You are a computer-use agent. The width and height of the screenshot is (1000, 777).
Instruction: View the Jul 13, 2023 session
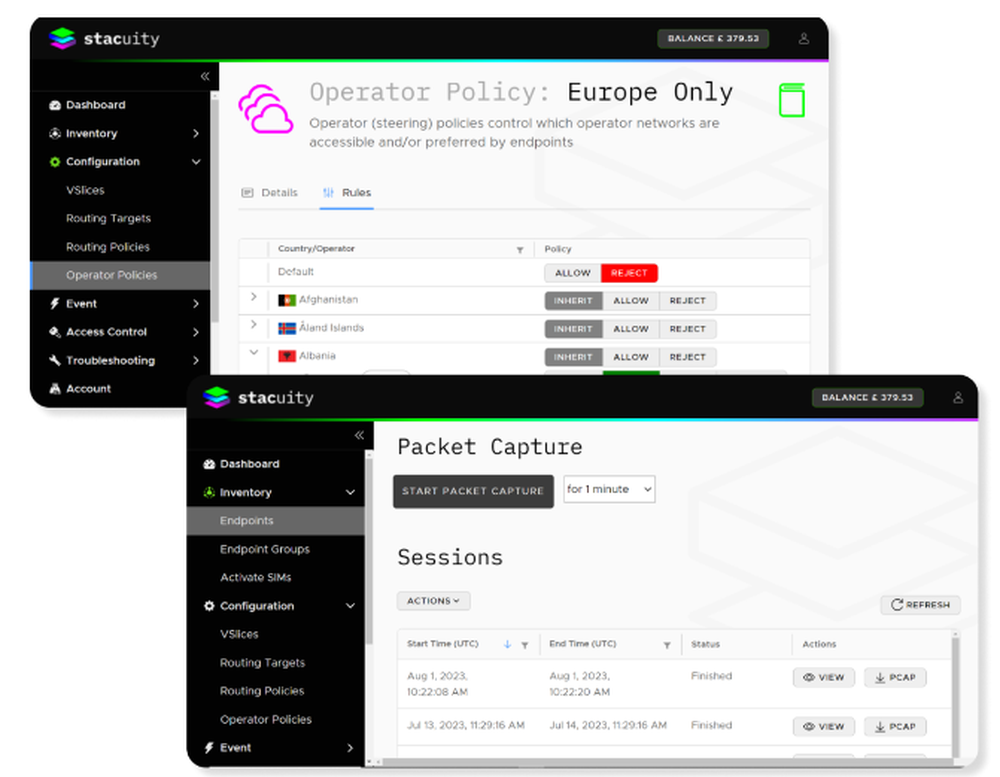pos(823,727)
